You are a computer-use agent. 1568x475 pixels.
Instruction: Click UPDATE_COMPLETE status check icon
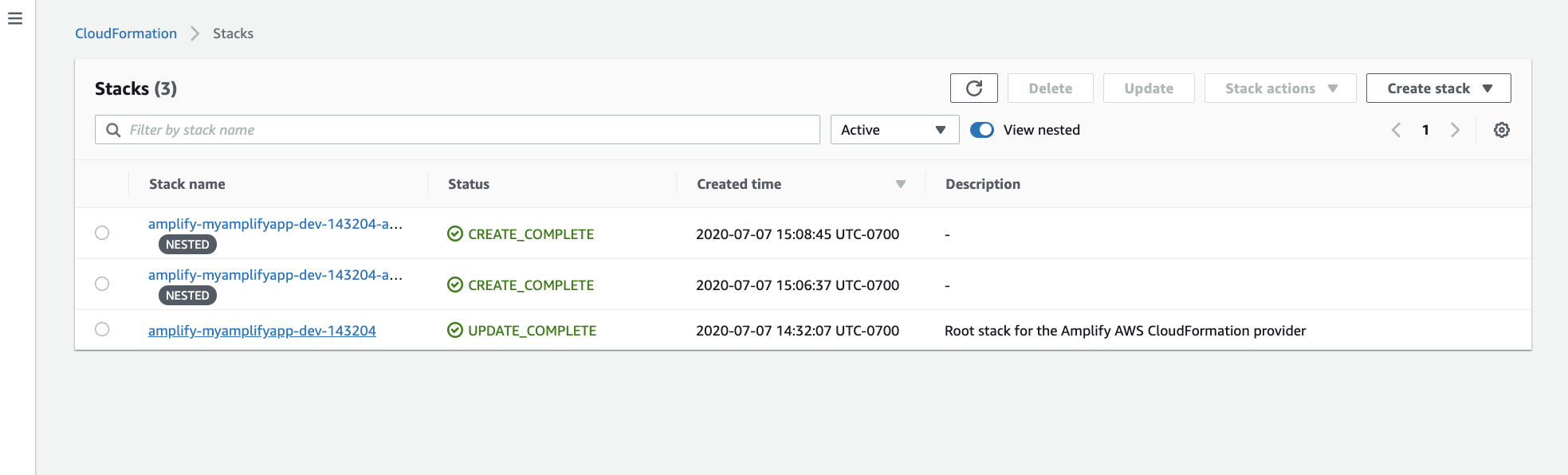455,330
